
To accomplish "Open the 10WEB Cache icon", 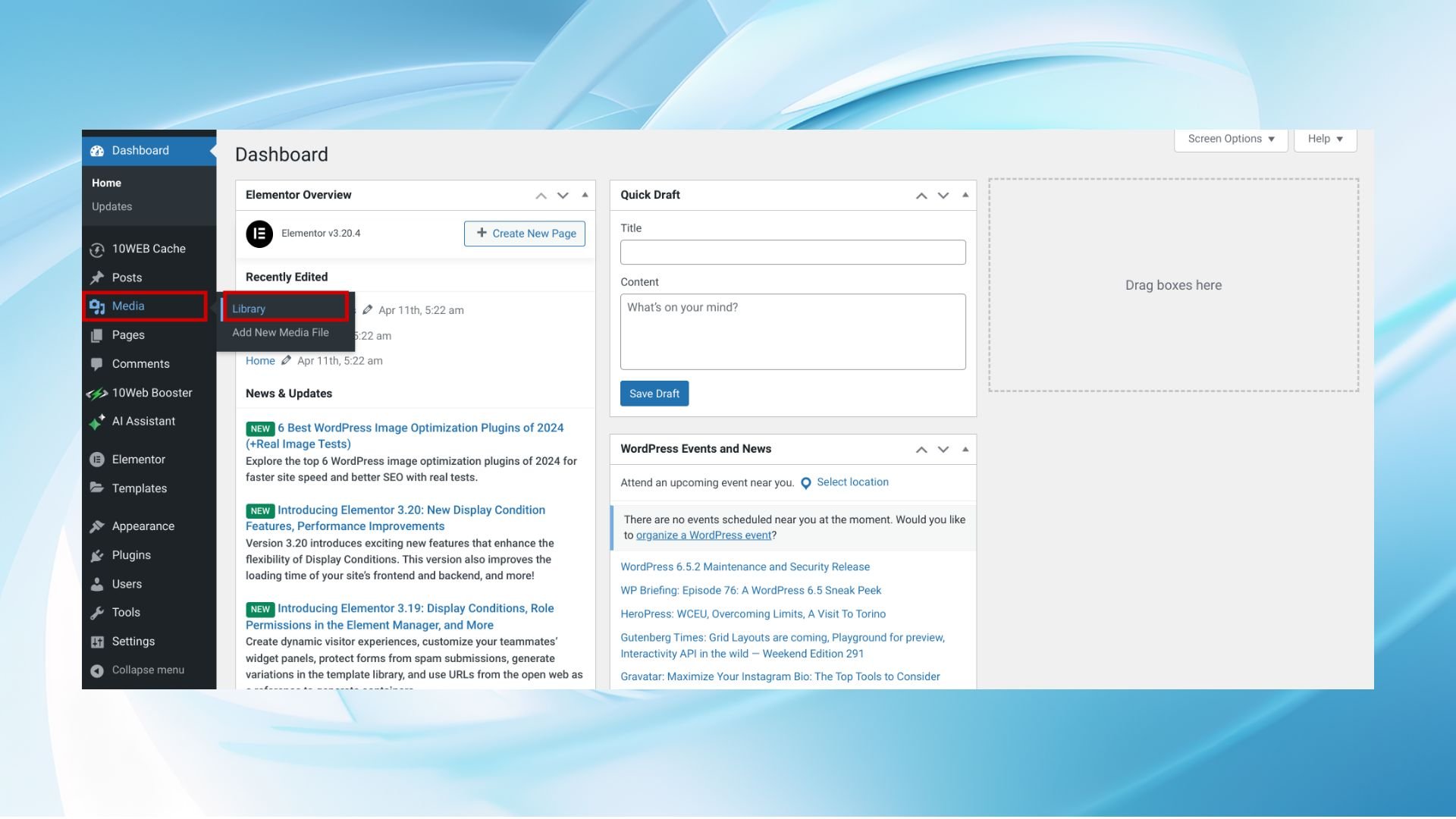I will click(x=98, y=249).
